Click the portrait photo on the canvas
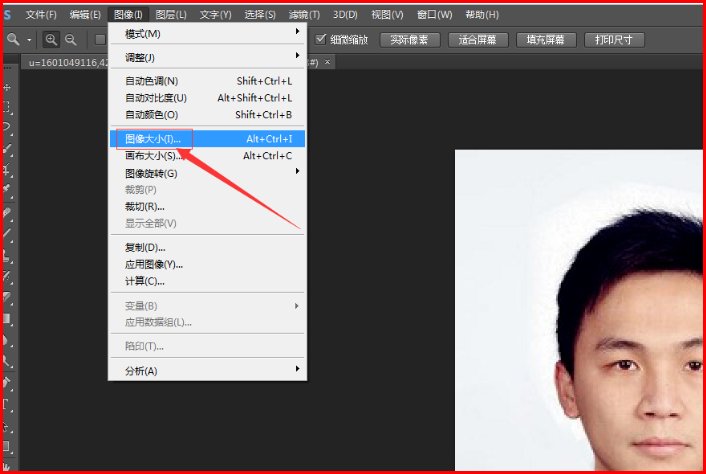 579,311
